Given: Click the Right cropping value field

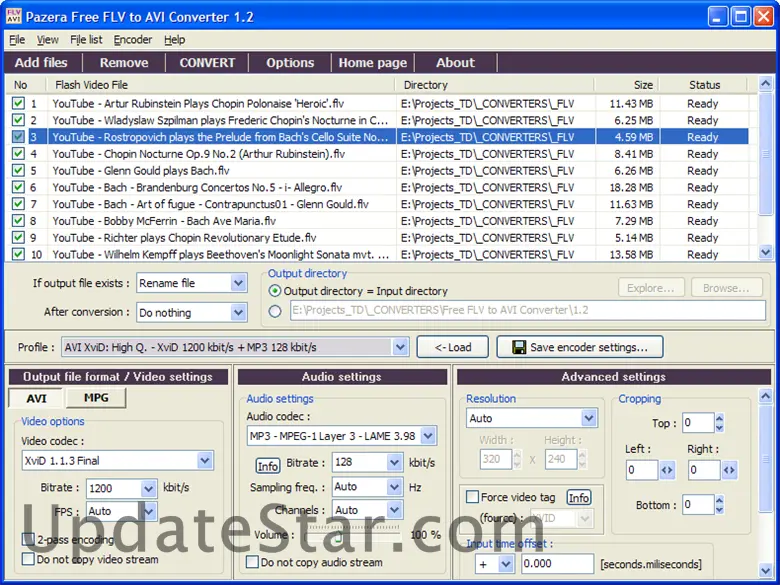Looking at the screenshot, I should pos(704,470).
